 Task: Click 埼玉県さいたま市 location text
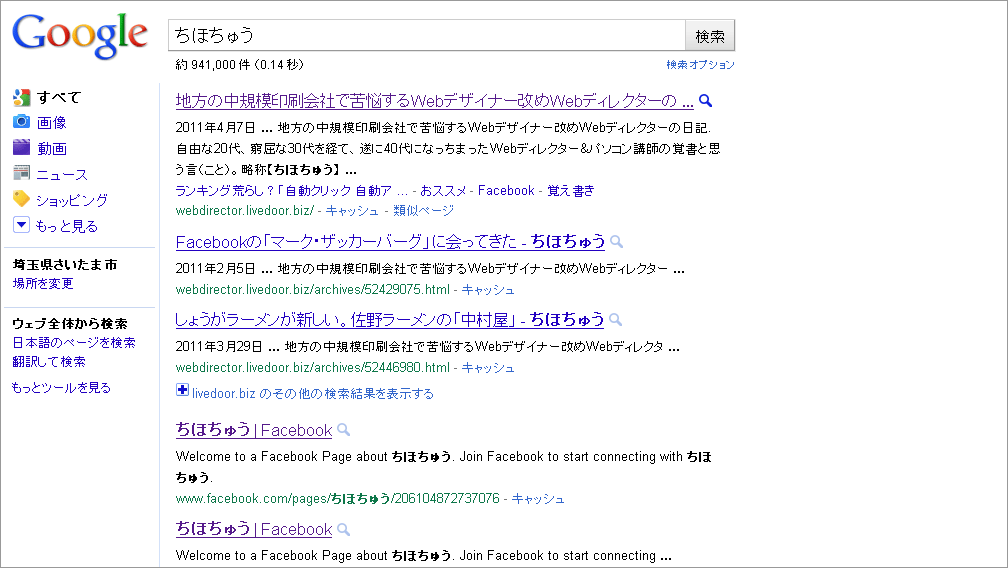click(65, 265)
